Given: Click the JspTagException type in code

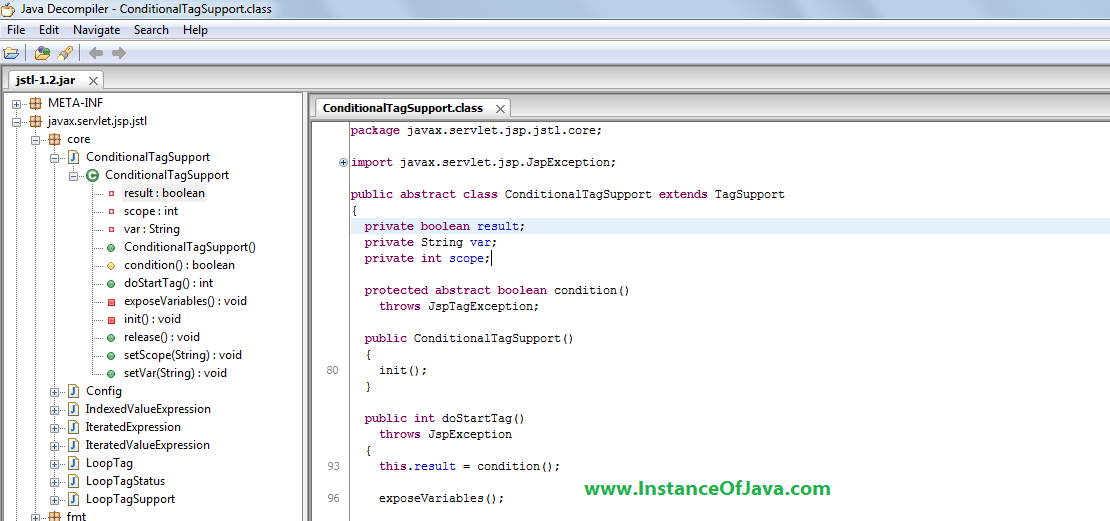Looking at the screenshot, I should [480, 307].
